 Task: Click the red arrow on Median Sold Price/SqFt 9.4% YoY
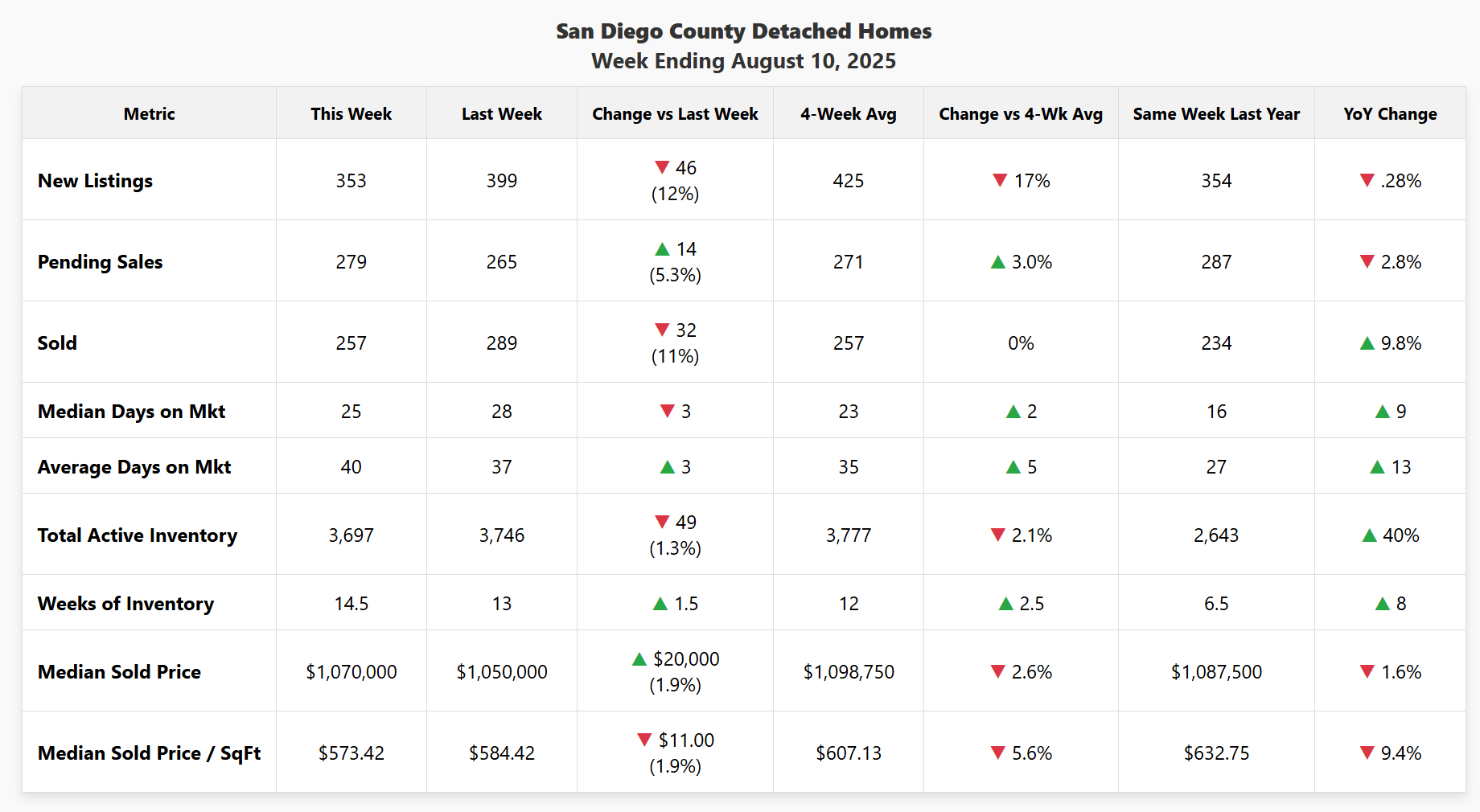(x=1367, y=753)
